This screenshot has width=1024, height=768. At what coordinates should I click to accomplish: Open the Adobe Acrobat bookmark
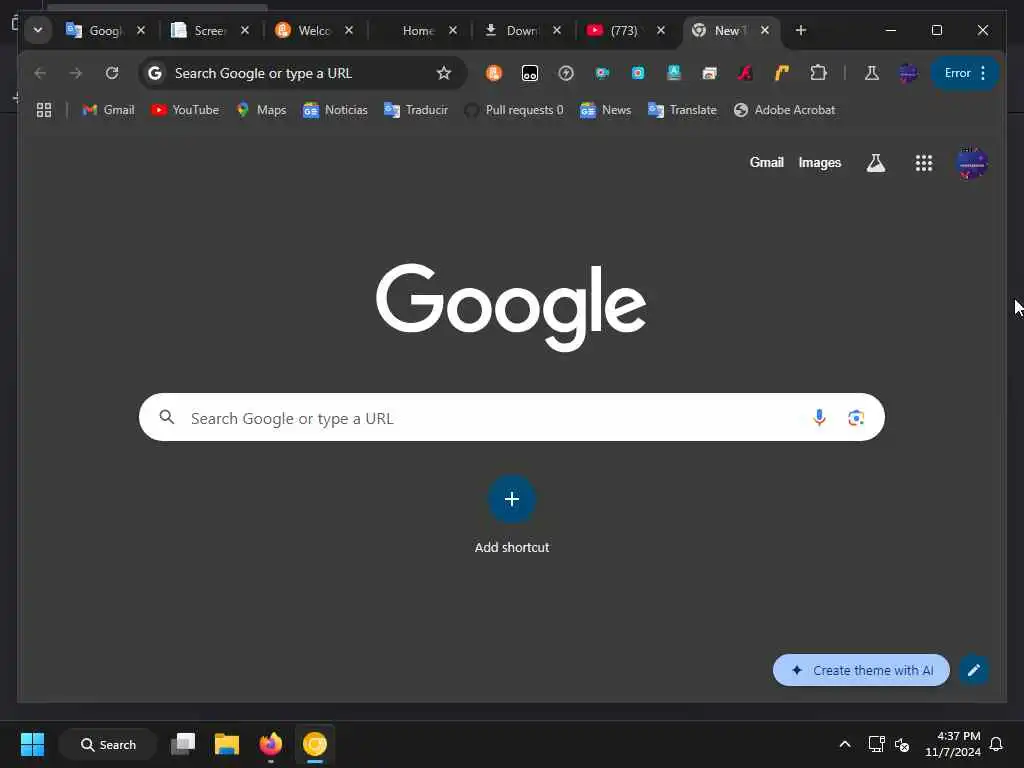click(x=784, y=110)
